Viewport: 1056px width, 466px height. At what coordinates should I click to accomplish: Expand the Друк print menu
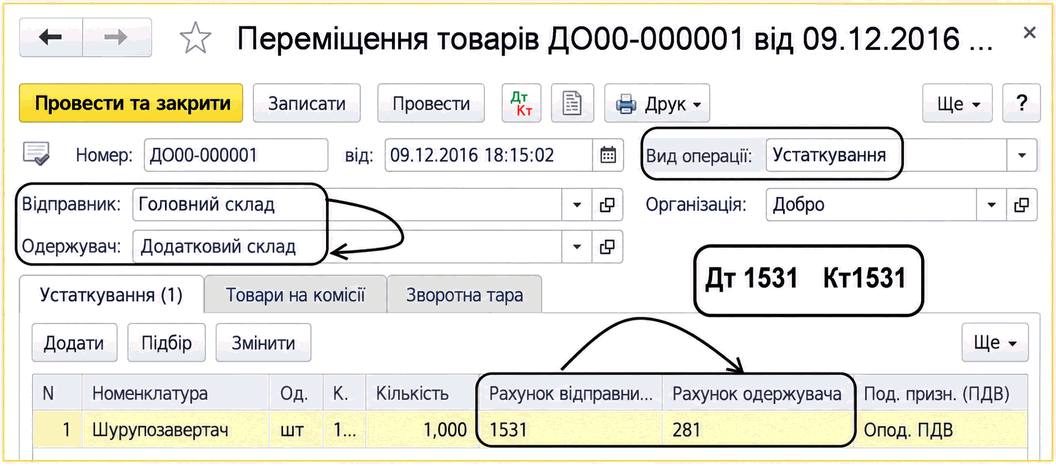point(657,103)
